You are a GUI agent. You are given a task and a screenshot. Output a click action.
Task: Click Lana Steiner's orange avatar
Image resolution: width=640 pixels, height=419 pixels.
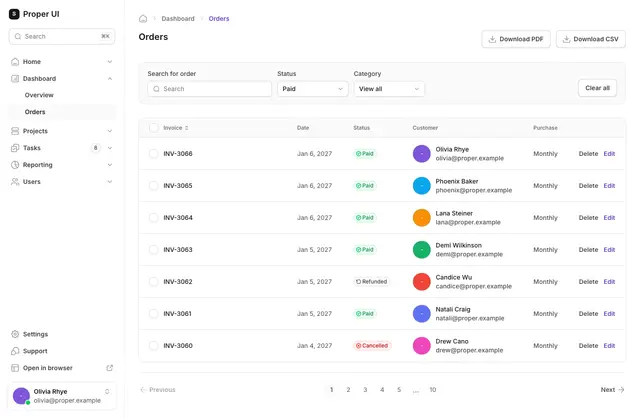[422, 217]
